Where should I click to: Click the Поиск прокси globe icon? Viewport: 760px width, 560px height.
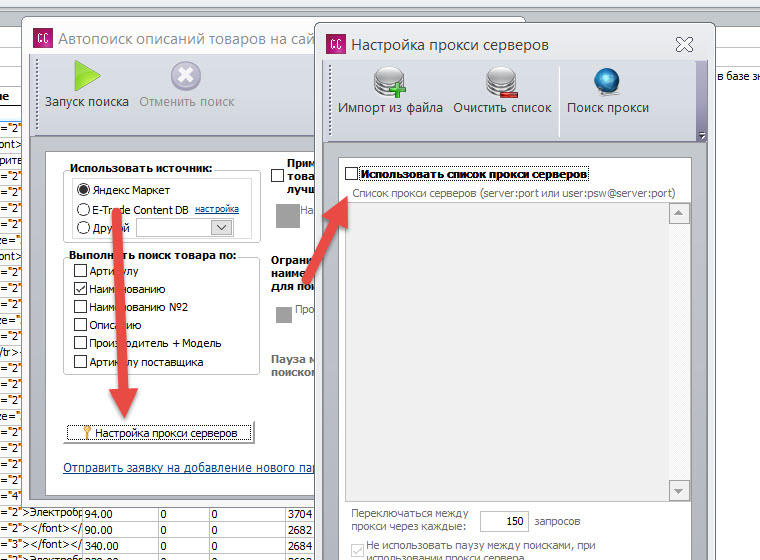pyautogui.click(x=607, y=81)
